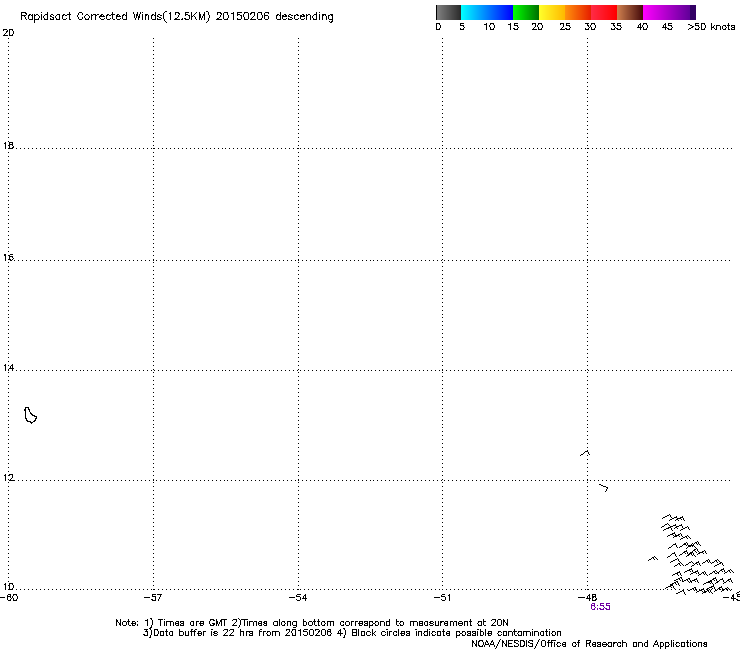Click the isolated wind barb just below 12N
Viewport: 740px width, 650px height.
[x=604, y=488]
